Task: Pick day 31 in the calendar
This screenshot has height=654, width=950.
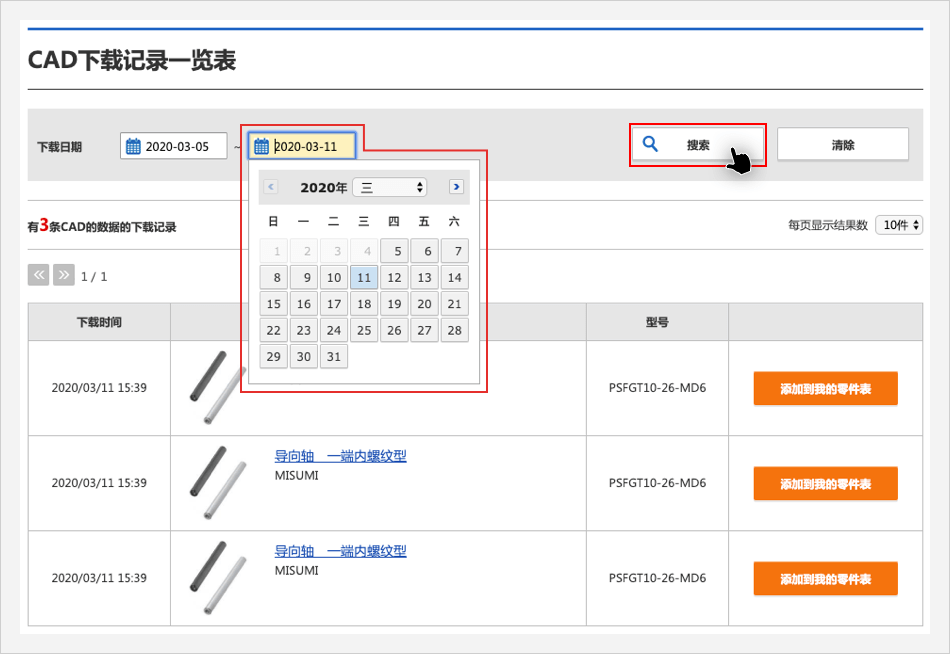Action: coord(334,357)
